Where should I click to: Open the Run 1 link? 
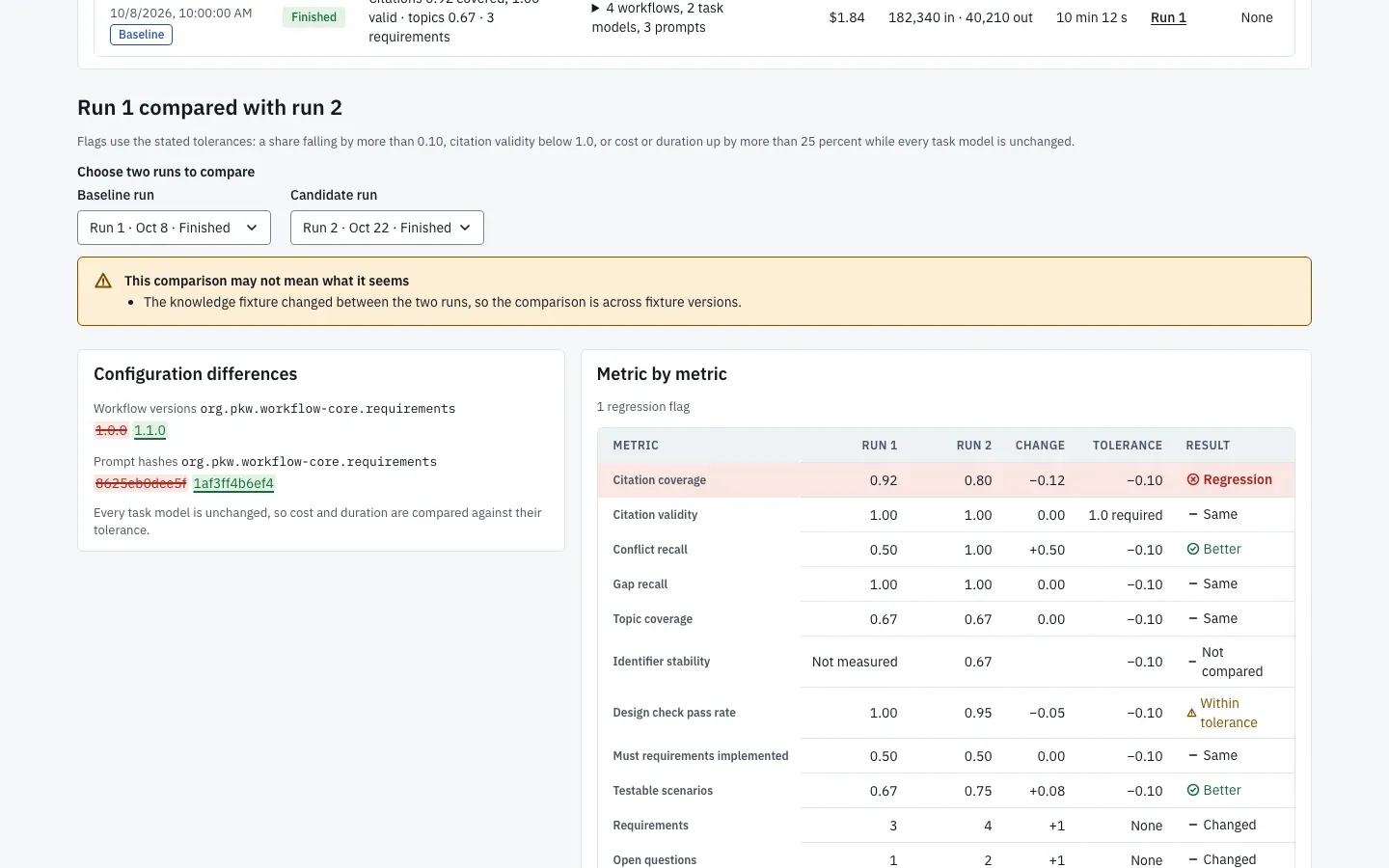coord(1168,17)
